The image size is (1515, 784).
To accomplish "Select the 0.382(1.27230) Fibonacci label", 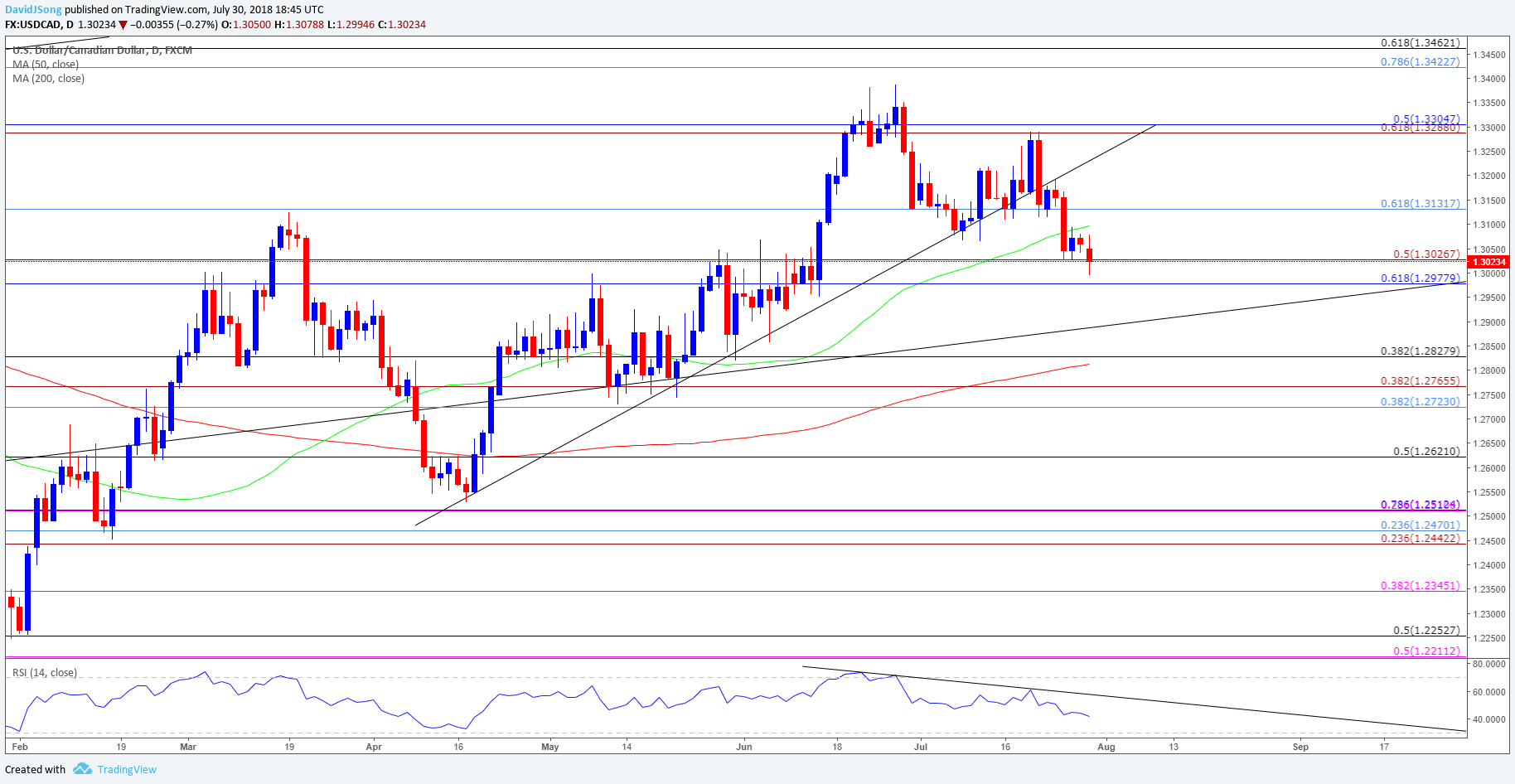I will pyautogui.click(x=1421, y=401).
